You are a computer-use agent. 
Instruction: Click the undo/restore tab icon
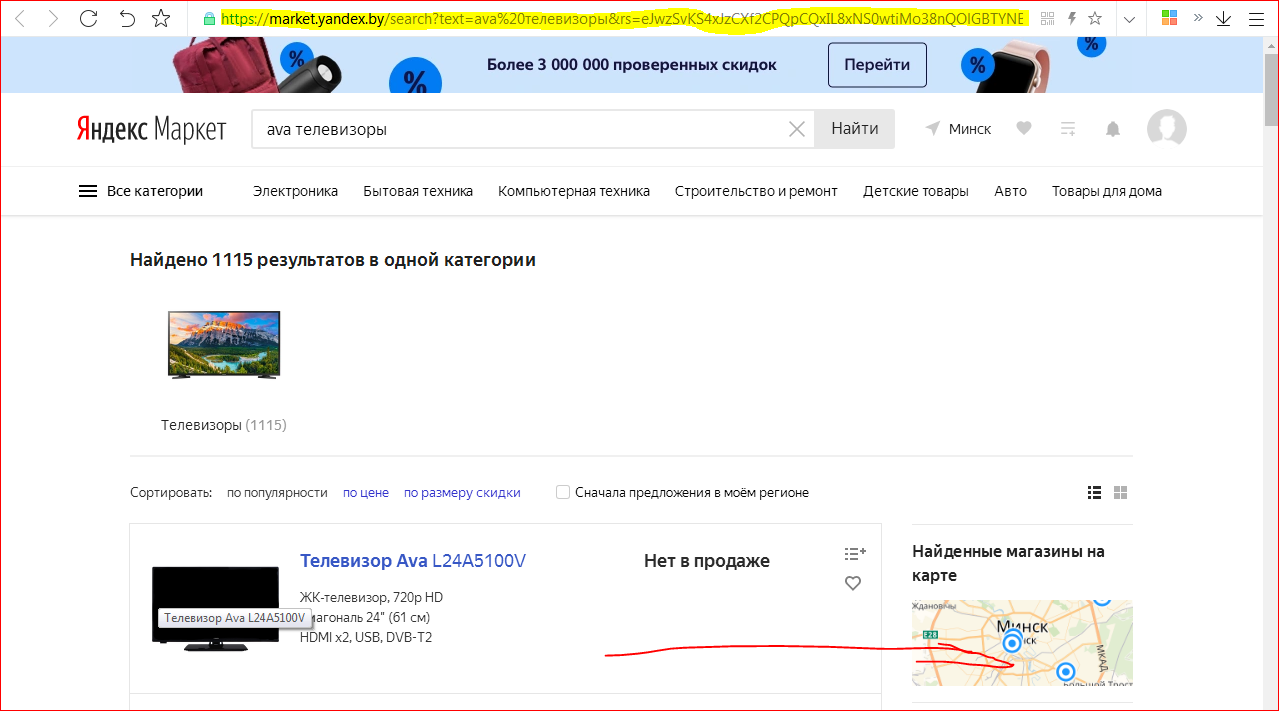[126, 18]
